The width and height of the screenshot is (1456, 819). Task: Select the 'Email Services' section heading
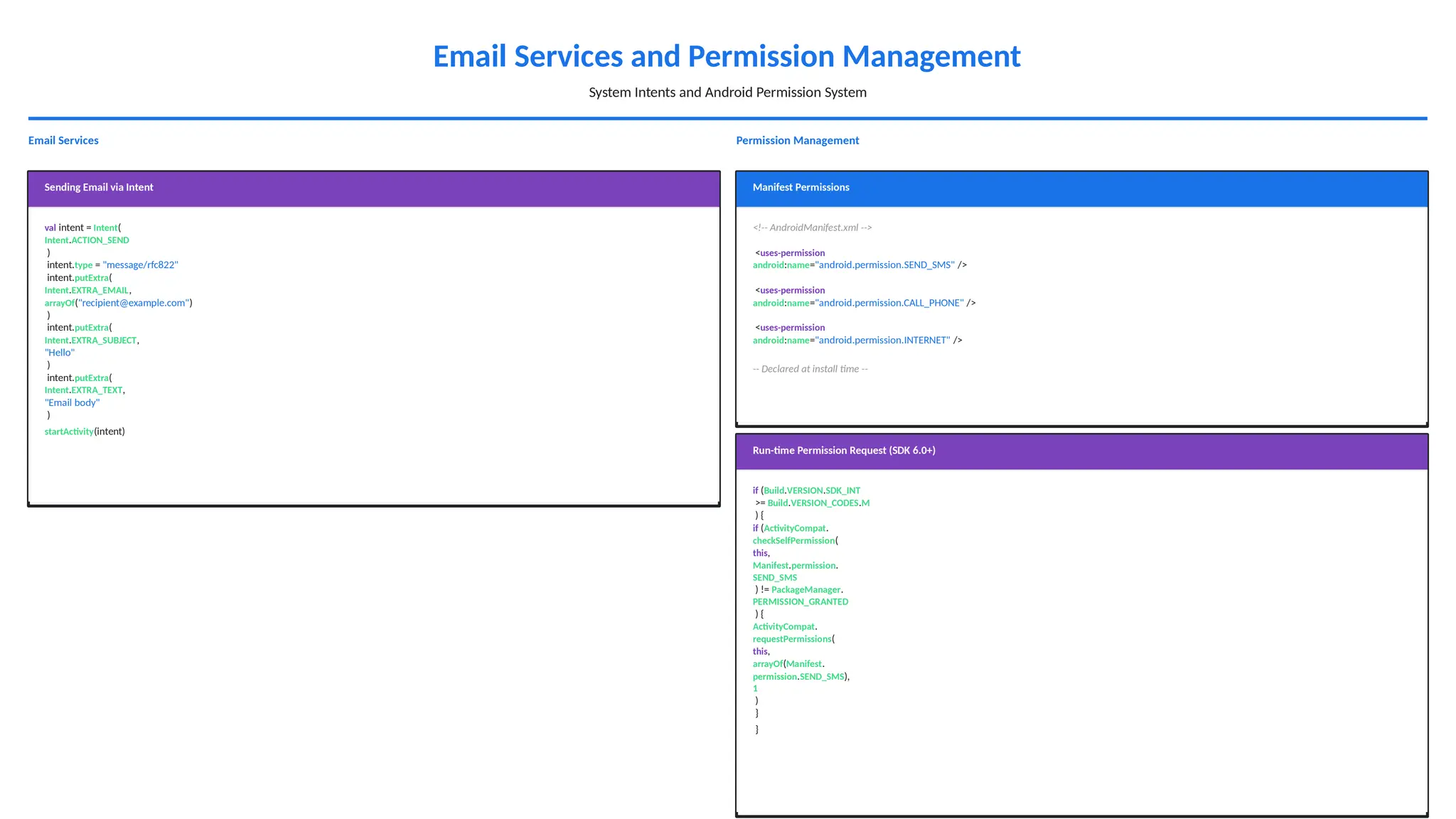63,140
